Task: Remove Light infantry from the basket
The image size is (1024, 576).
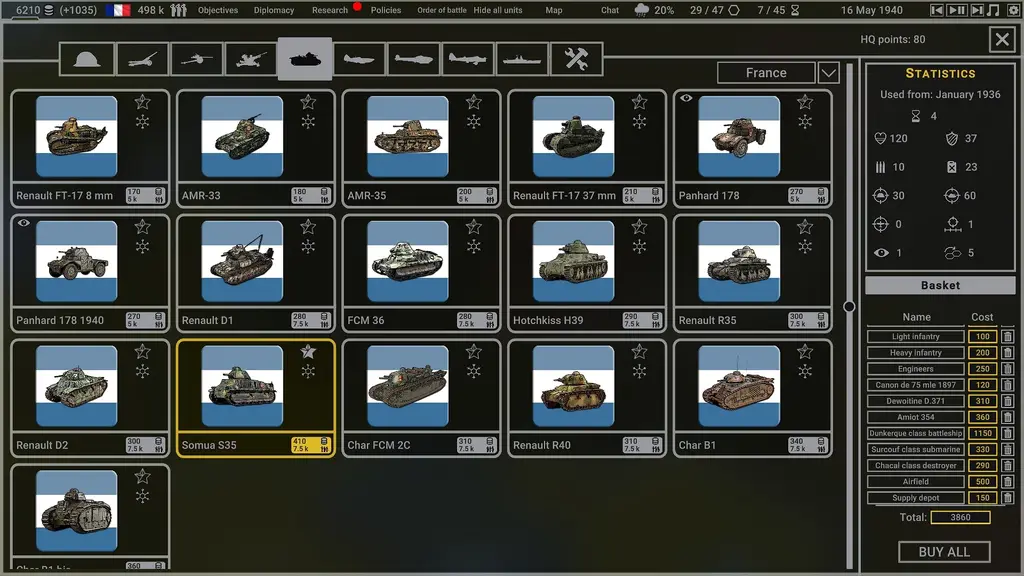Action: 1007,337
